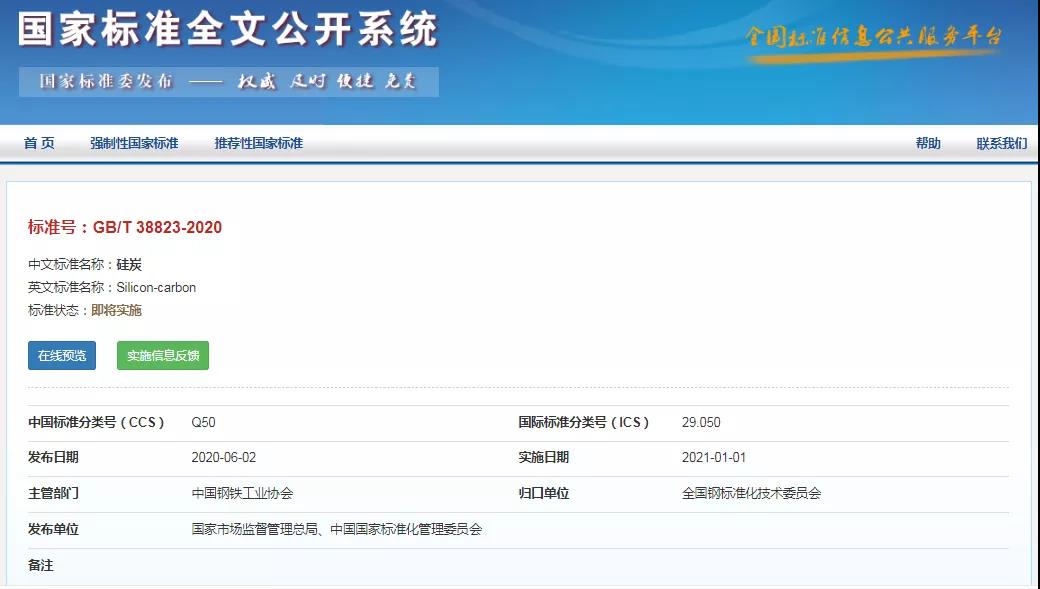The height and width of the screenshot is (589, 1040).
Task: Click the ICS value 29.050
Action: coord(701,422)
